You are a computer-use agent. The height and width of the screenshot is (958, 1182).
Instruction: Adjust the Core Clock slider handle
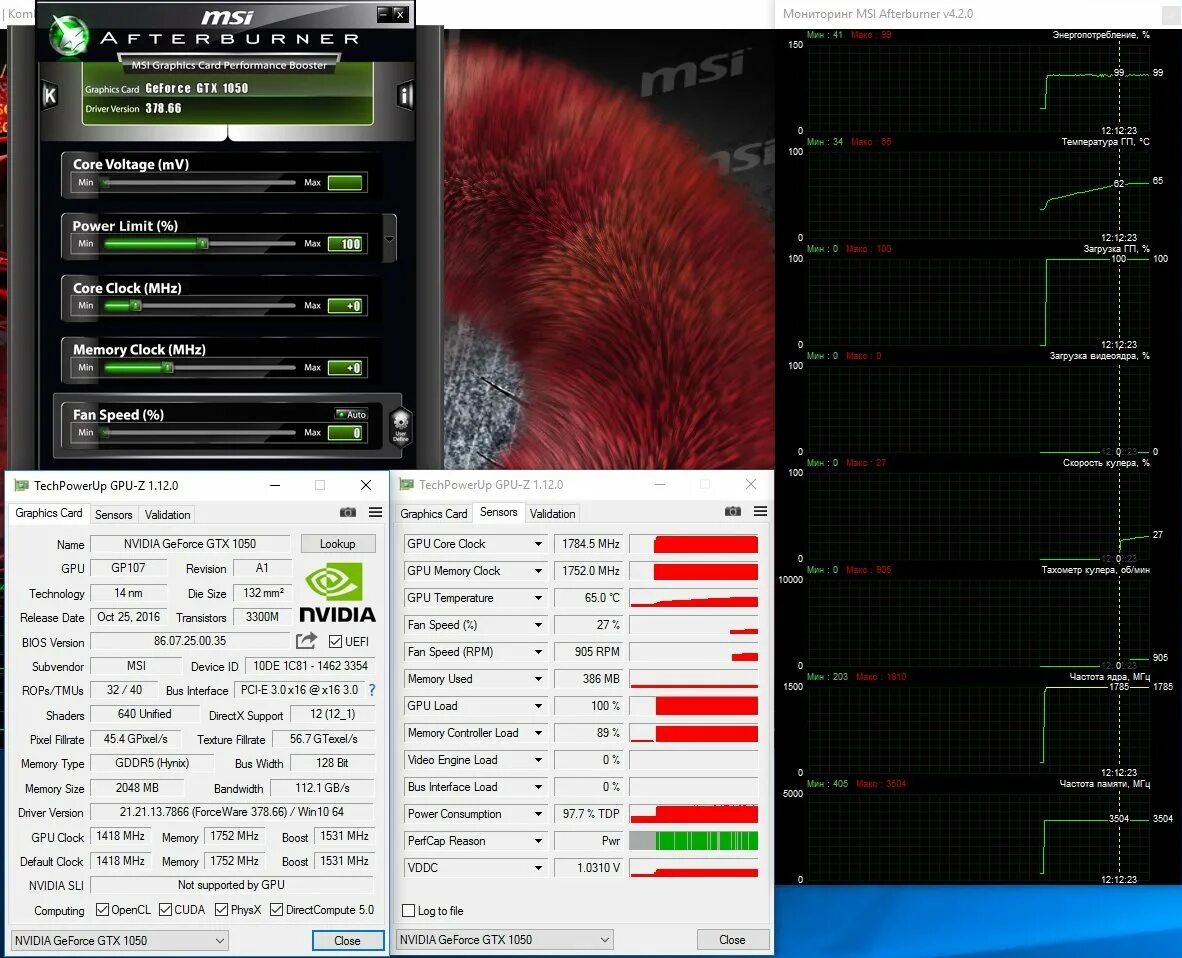136,305
